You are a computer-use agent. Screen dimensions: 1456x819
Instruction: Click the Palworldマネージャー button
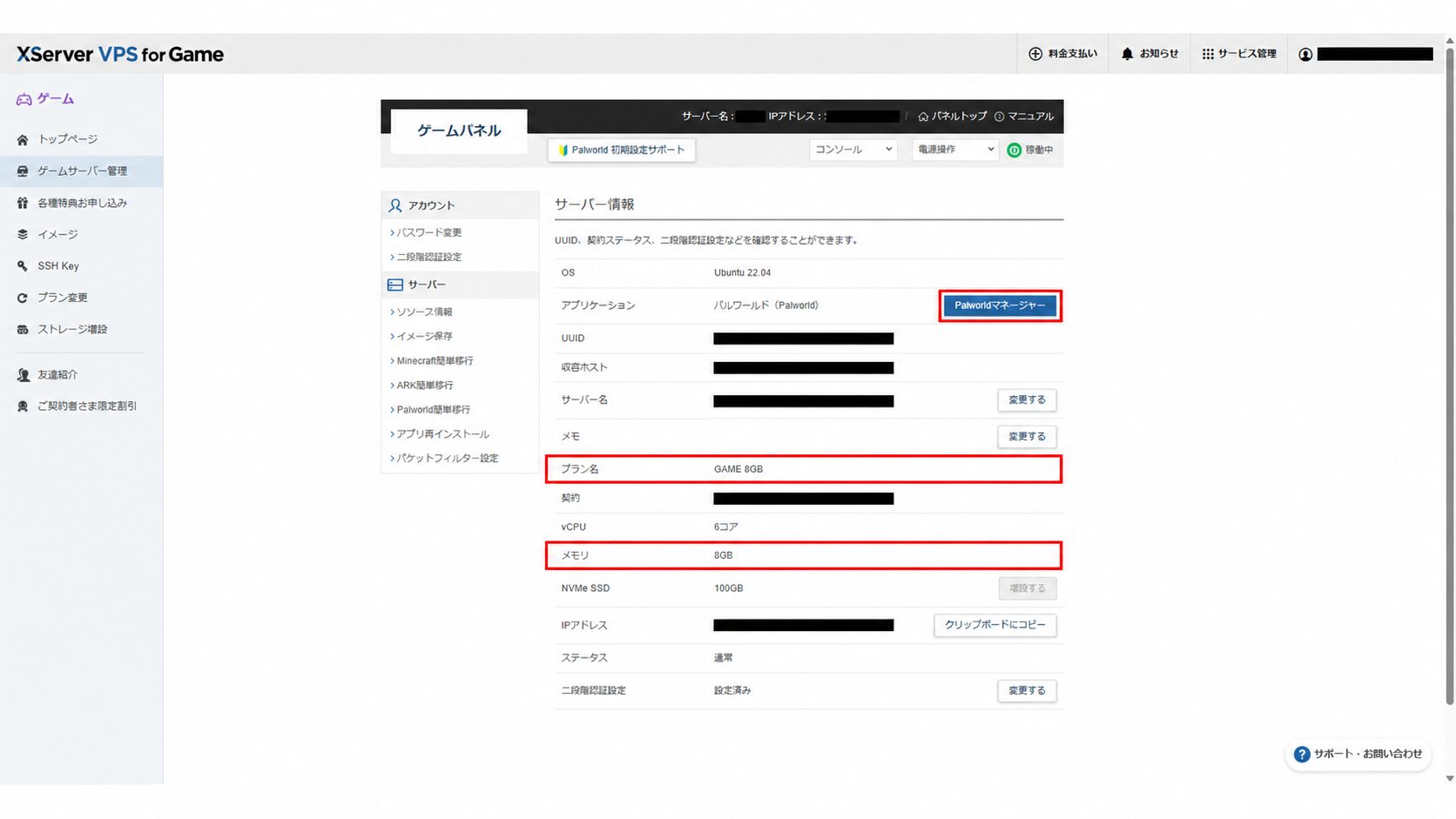pos(1000,305)
